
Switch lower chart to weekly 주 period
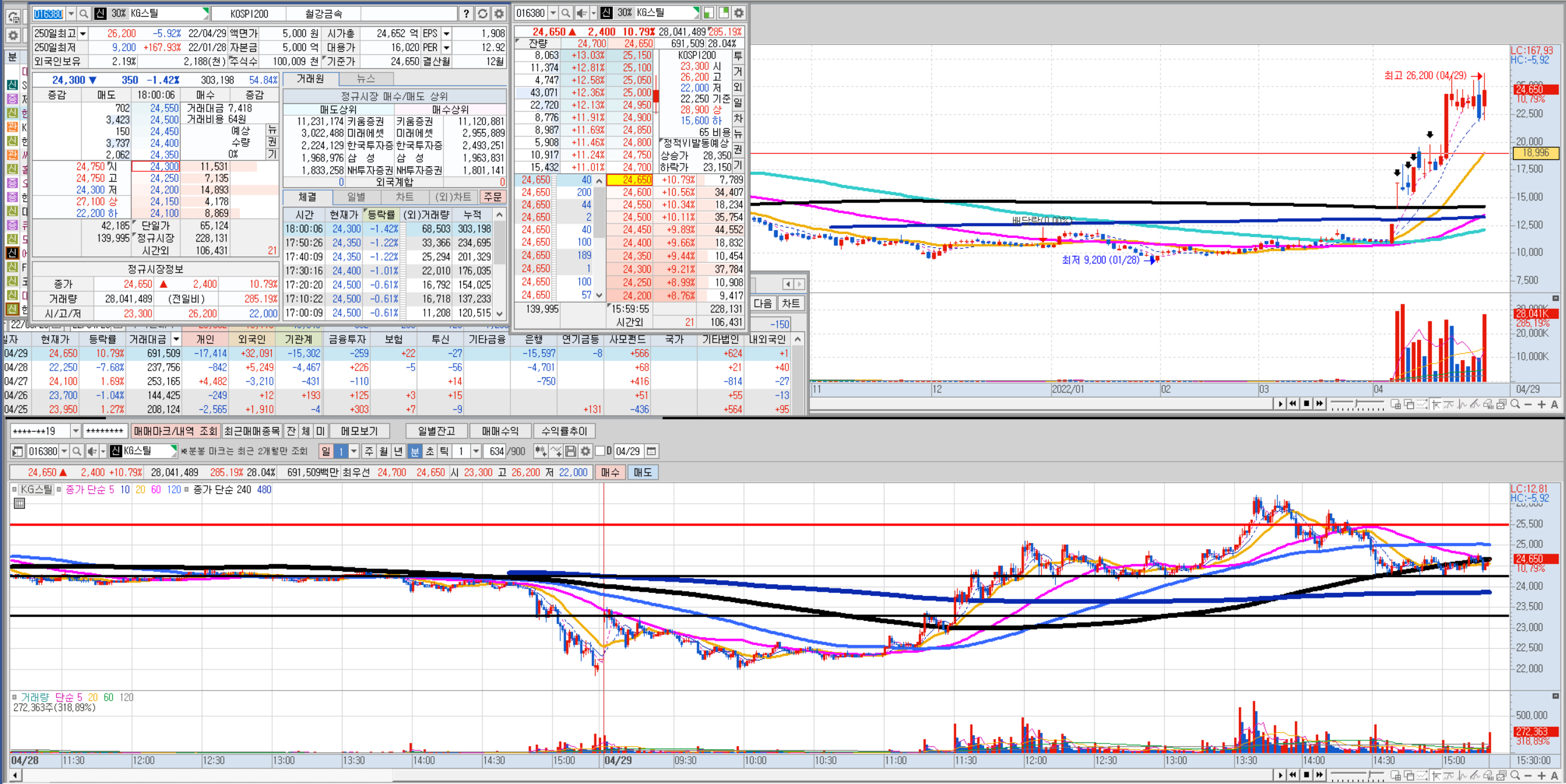pos(369,451)
